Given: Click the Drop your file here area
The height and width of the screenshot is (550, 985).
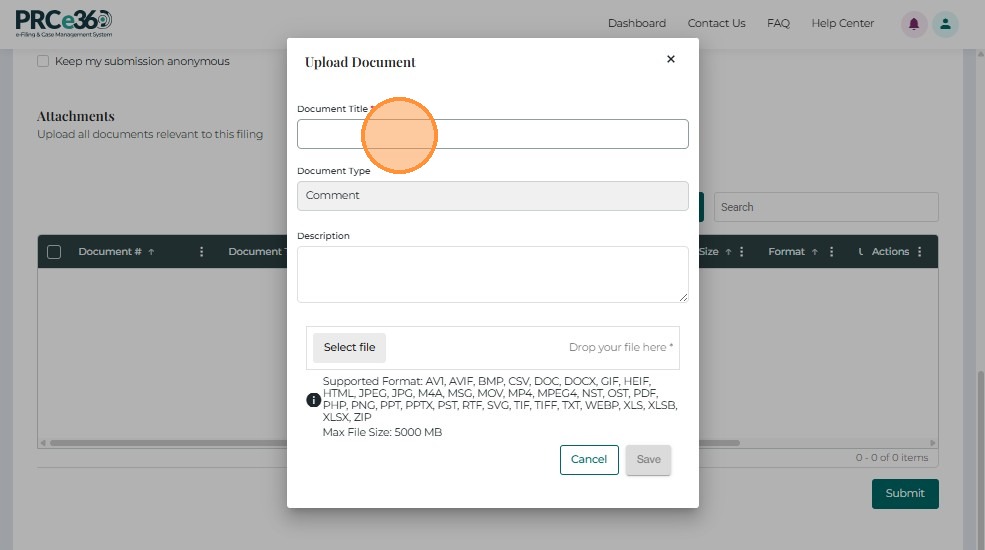Looking at the screenshot, I should coord(621,347).
